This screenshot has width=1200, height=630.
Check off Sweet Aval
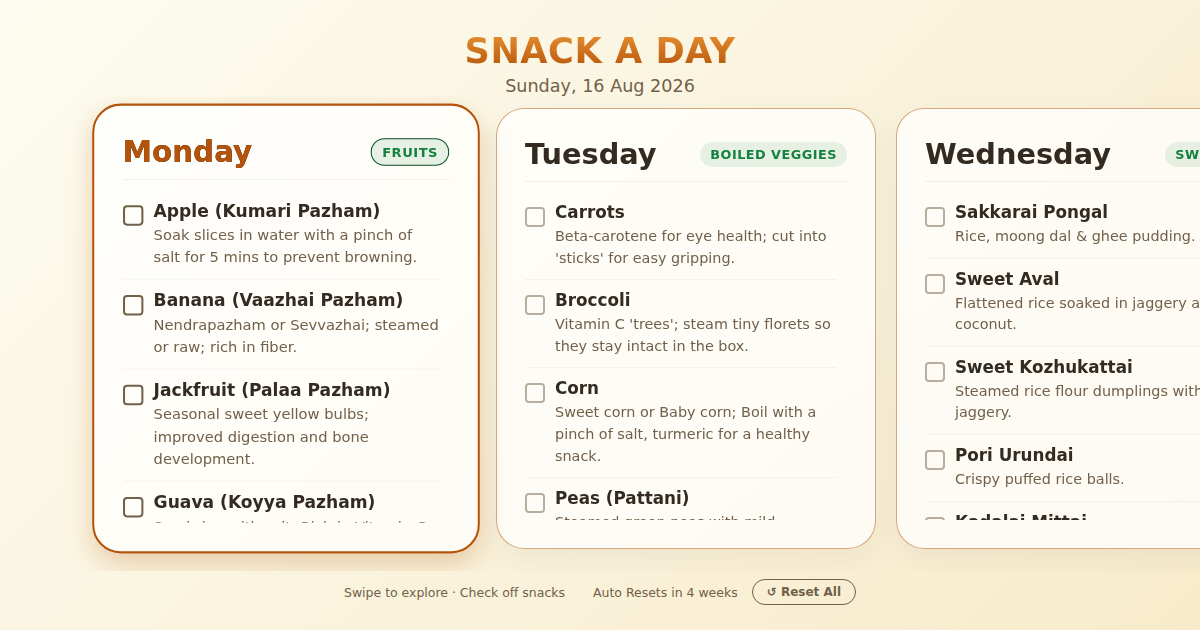pos(935,284)
